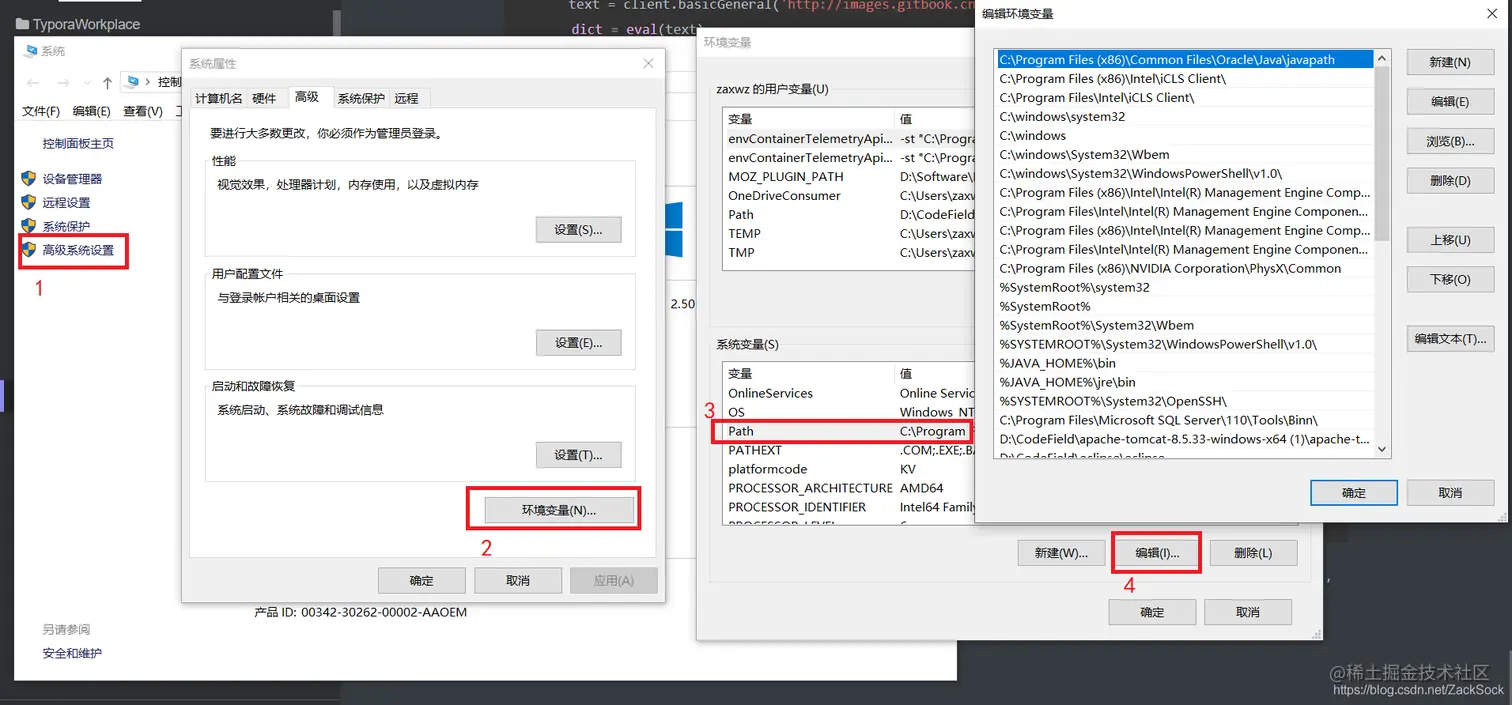The image size is (1512, 705).
Task: Select the NVIDIA Corporation\PhysX\Common entry
Action: (1186, 268)
